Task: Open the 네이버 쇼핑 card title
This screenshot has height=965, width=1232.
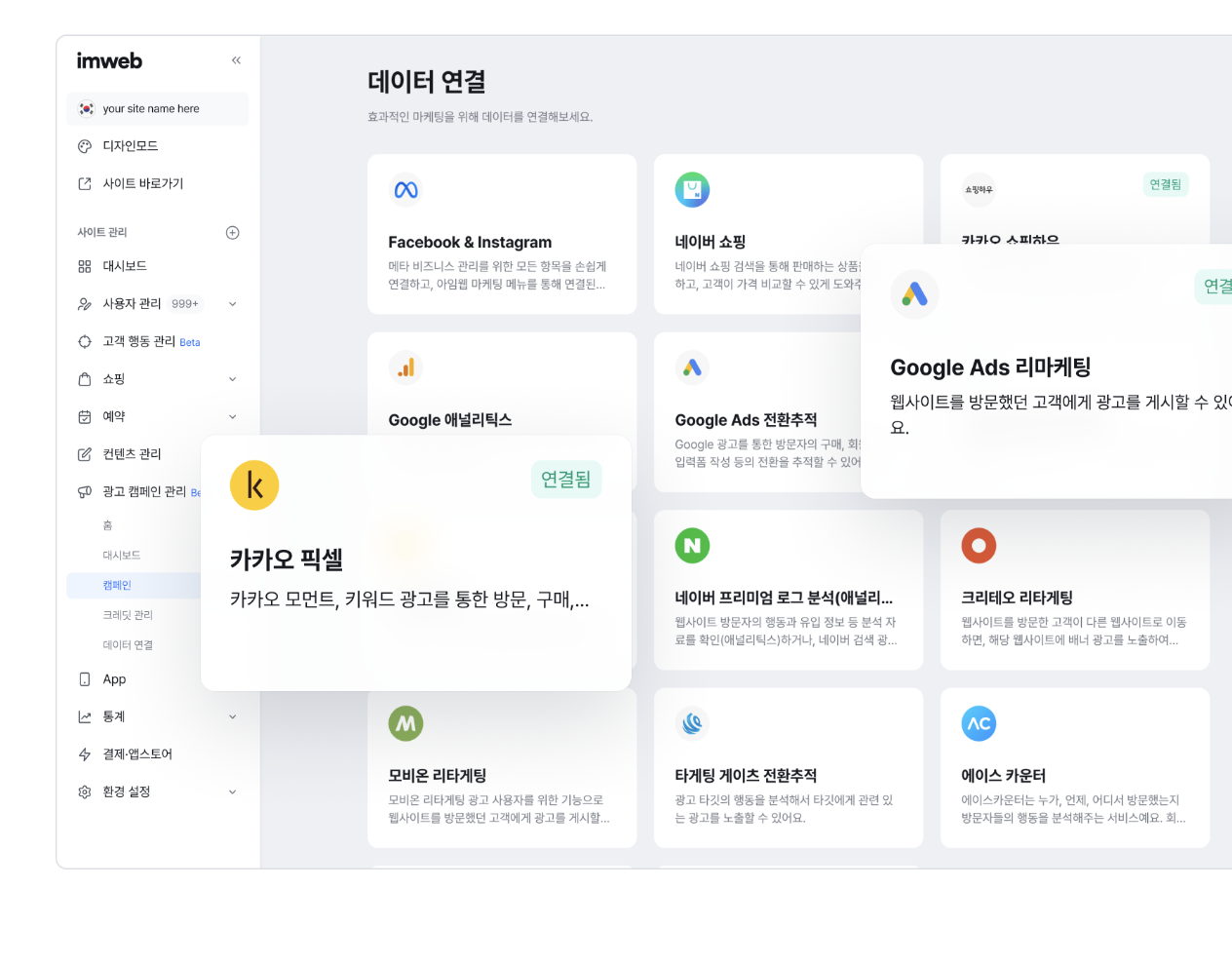Action: coord(711,242)
